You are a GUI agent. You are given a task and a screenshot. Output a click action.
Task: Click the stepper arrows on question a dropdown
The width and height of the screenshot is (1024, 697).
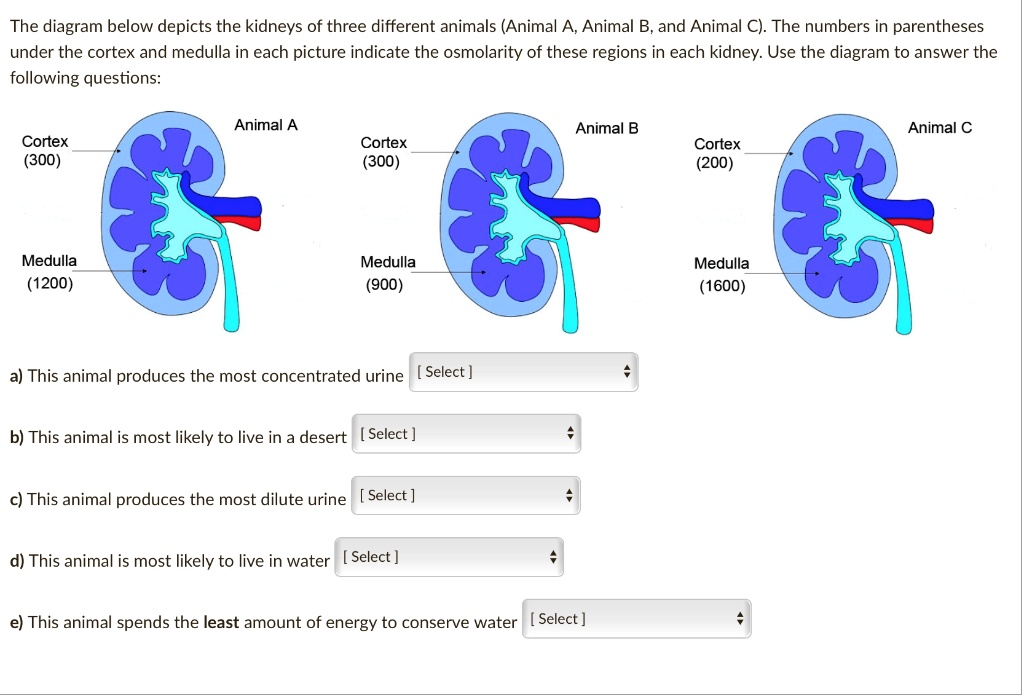(627, 371)
